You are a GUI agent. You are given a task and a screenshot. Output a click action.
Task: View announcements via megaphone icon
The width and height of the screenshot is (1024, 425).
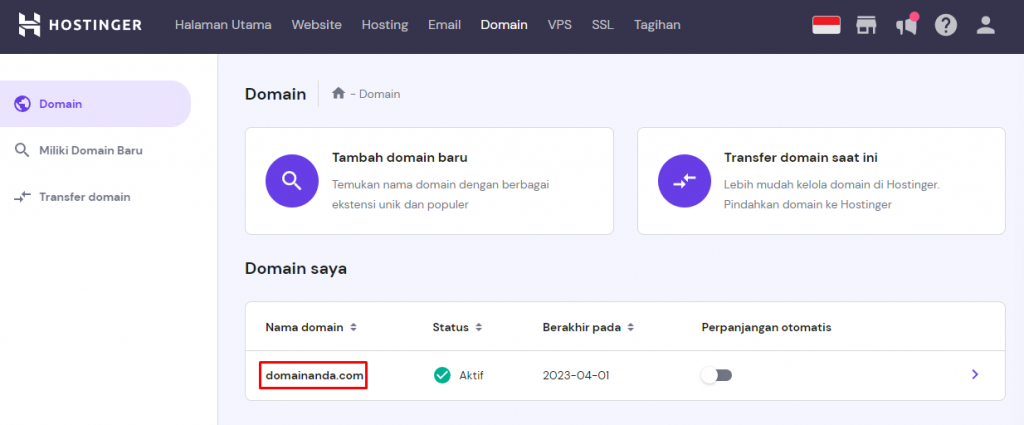point(906,25)
